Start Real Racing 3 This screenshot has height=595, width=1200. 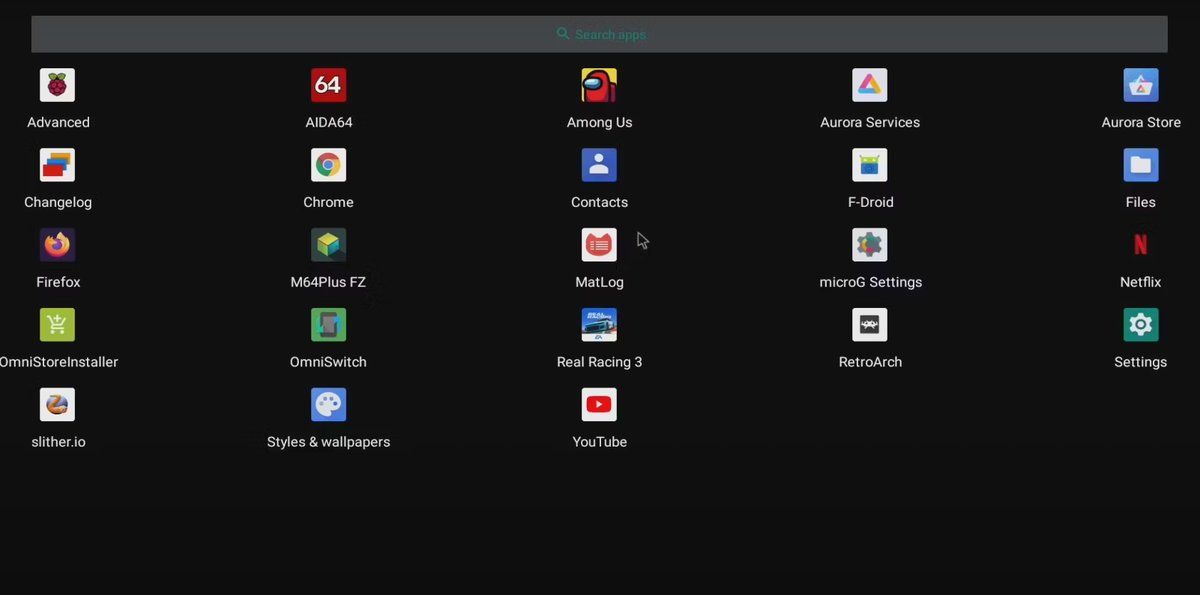click(599, 325)
